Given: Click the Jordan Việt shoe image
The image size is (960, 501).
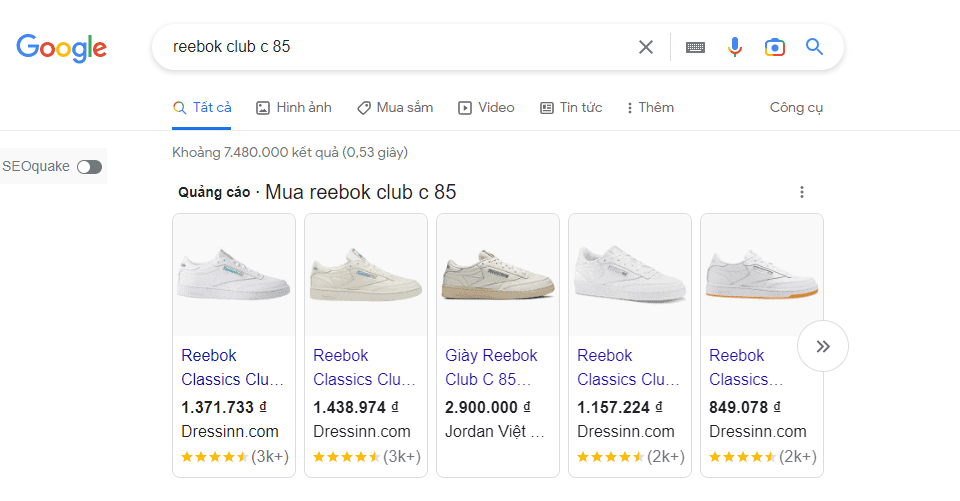Looking at the screenshot, I should coord(498,275).
